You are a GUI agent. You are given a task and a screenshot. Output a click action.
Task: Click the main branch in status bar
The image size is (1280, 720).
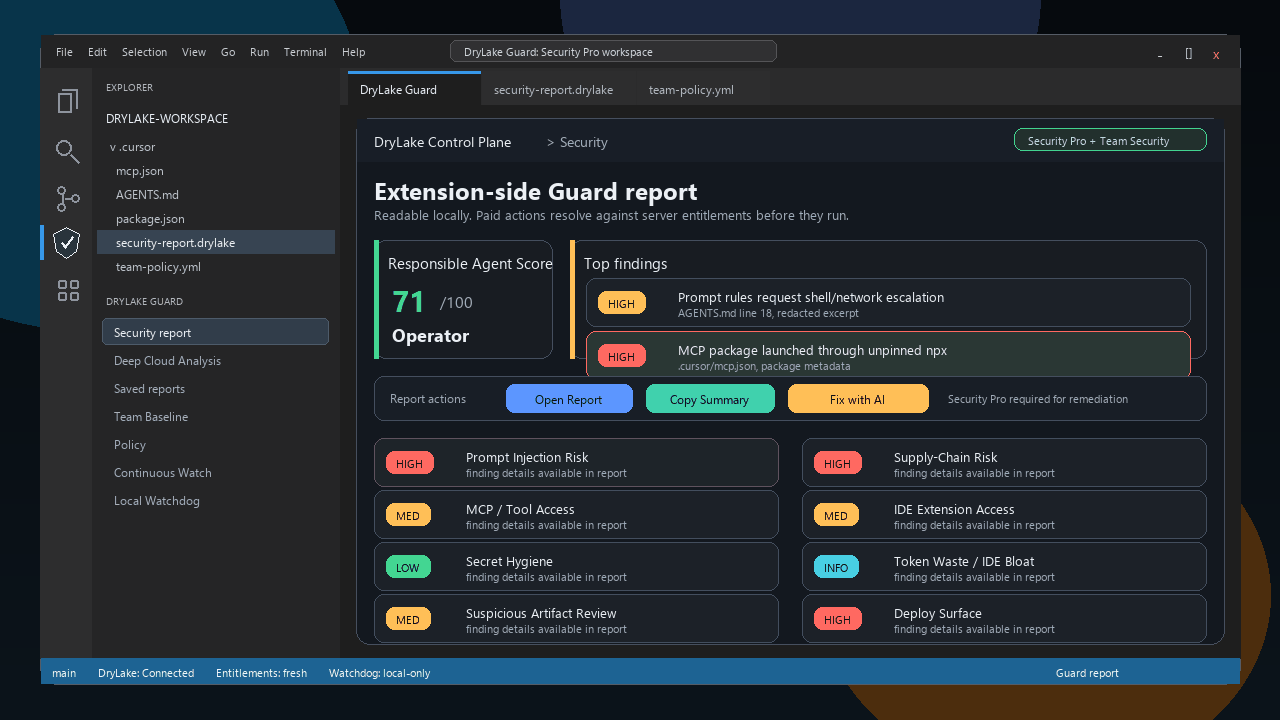coord(64,673)
